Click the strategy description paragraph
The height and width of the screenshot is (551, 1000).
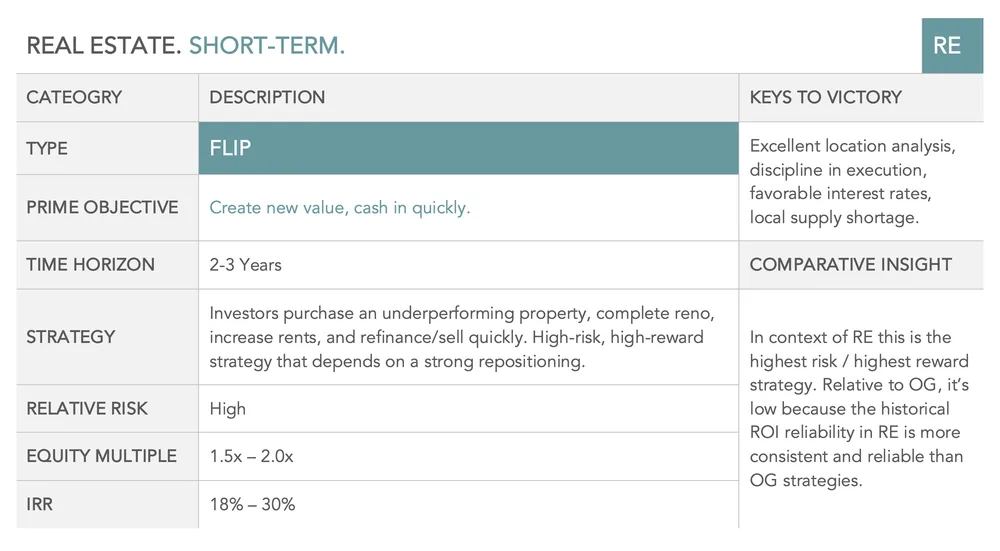coord(462,337)
